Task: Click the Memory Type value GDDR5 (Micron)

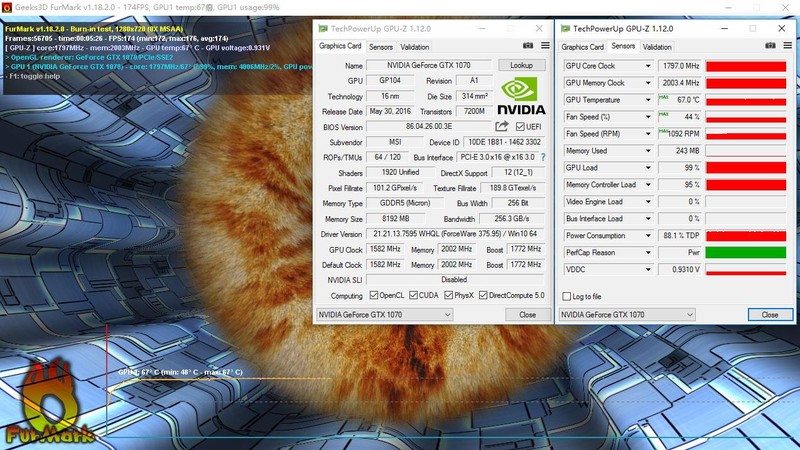Action: (x=405, y=203)
